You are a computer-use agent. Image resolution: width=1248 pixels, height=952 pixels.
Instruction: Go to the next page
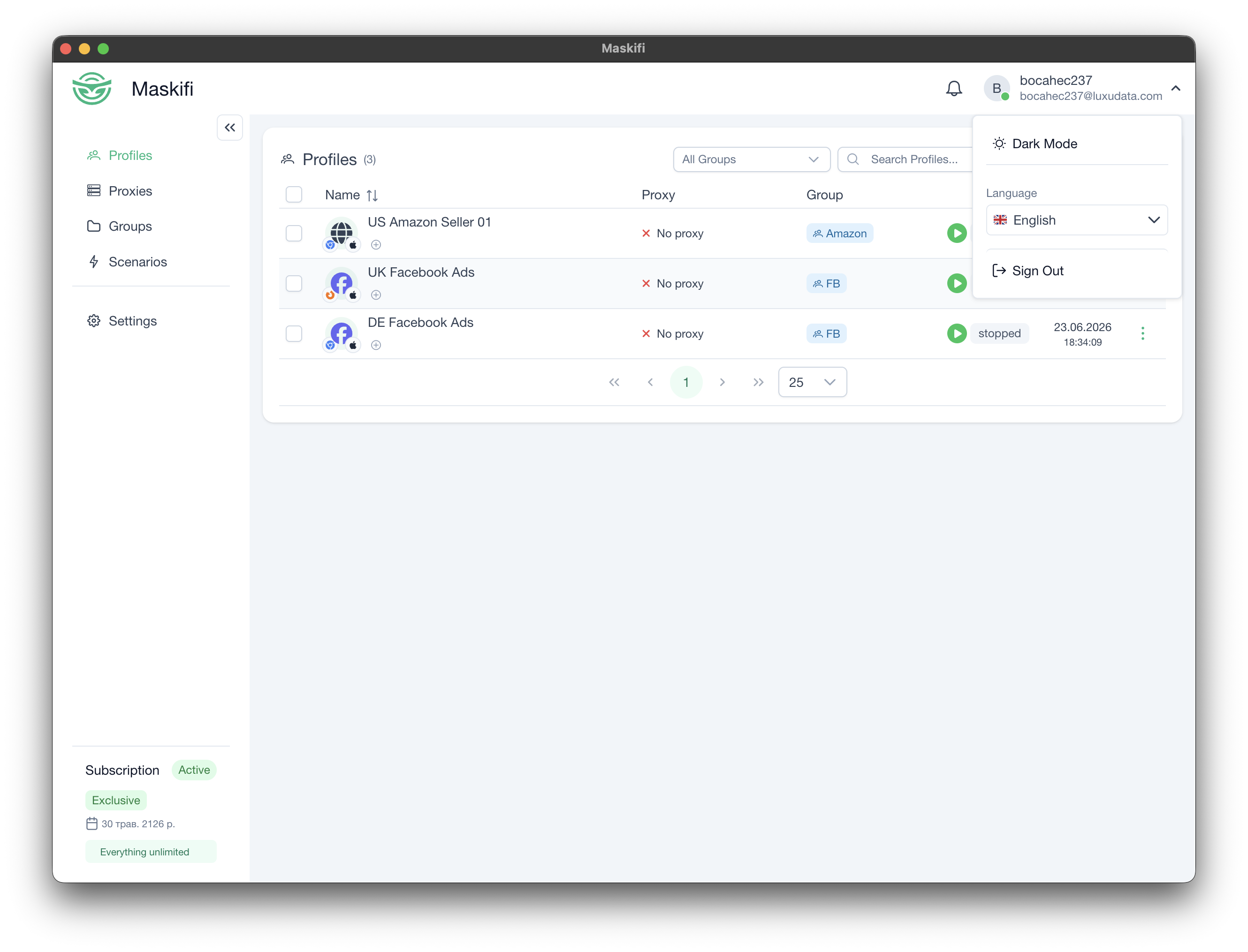(x=722, y=383)
